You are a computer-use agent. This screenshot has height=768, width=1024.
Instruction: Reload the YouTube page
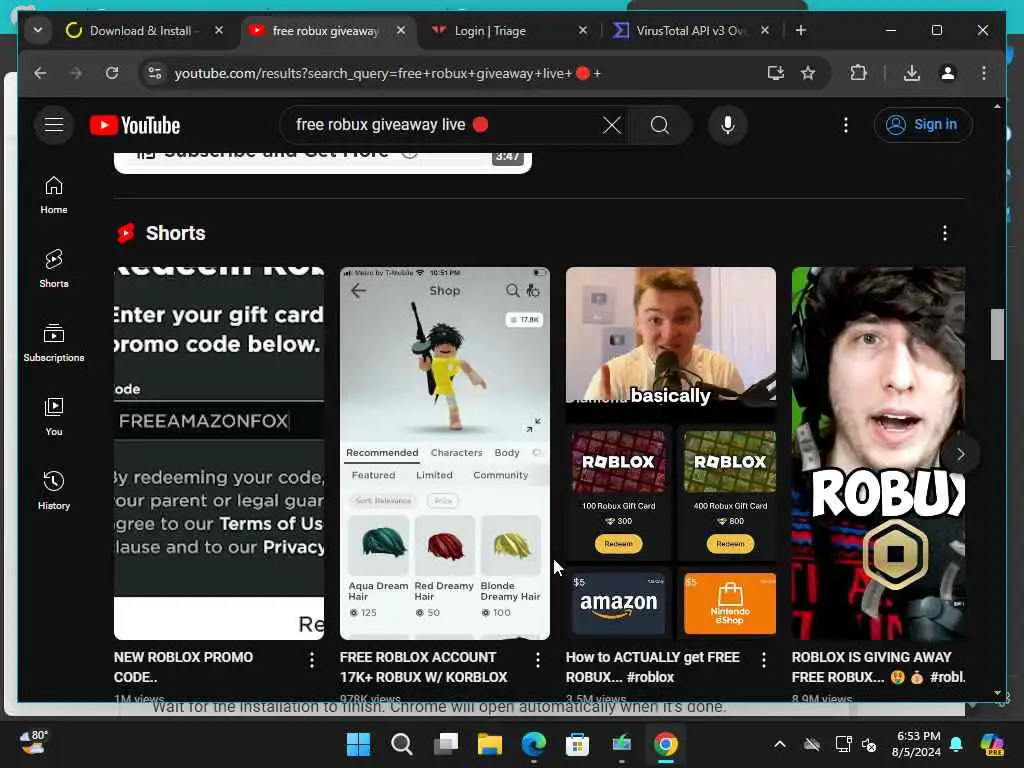112,73
